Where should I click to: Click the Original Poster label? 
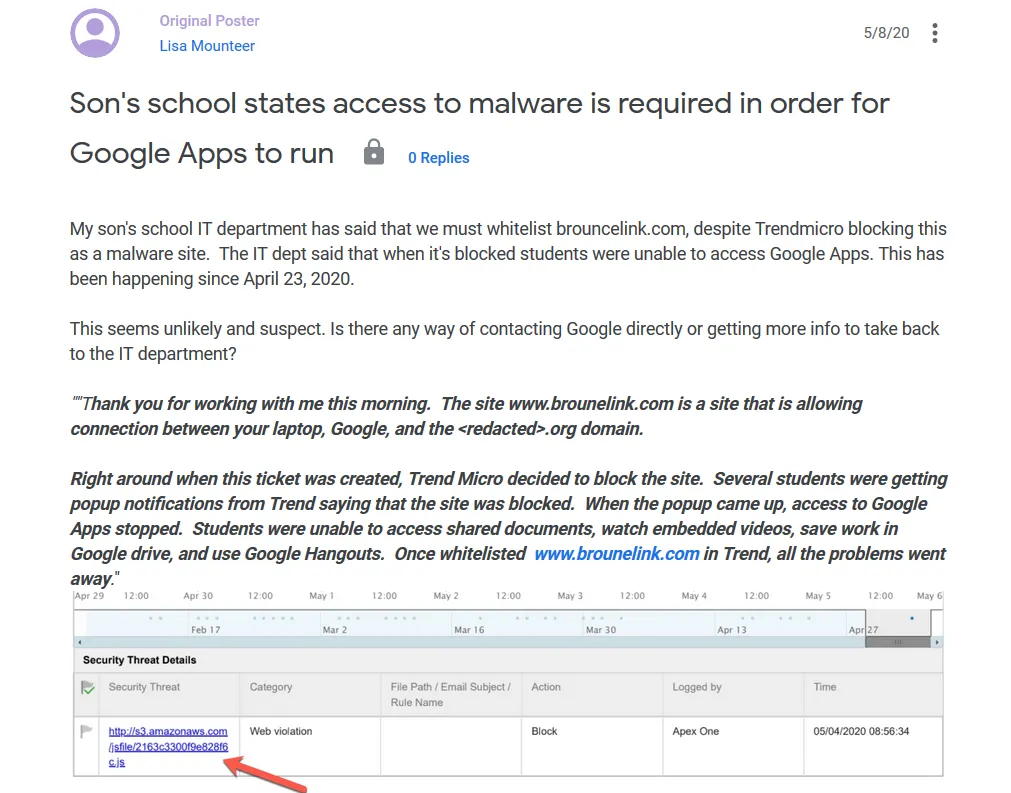click(x=210, y=21)
